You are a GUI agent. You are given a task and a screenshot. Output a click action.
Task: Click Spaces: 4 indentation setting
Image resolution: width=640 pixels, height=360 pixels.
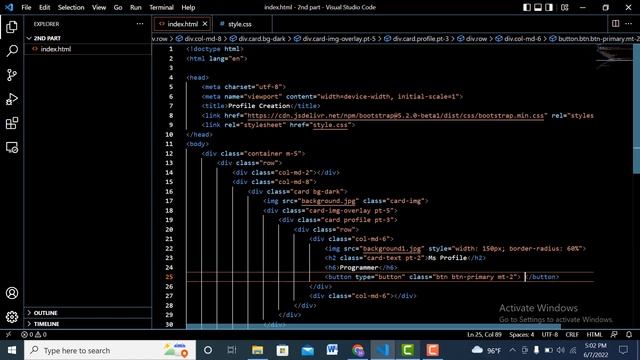pyautogui.click(x=521, y=335)
